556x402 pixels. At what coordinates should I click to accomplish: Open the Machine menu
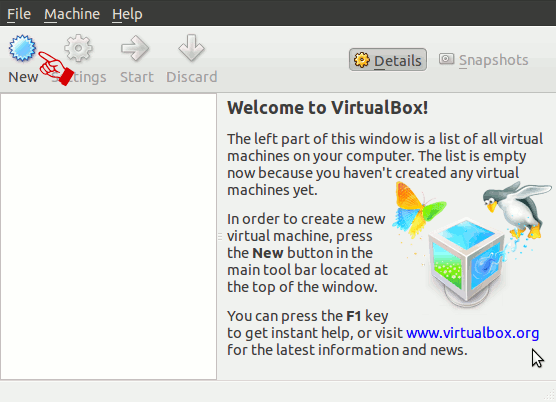pos(72,14)
